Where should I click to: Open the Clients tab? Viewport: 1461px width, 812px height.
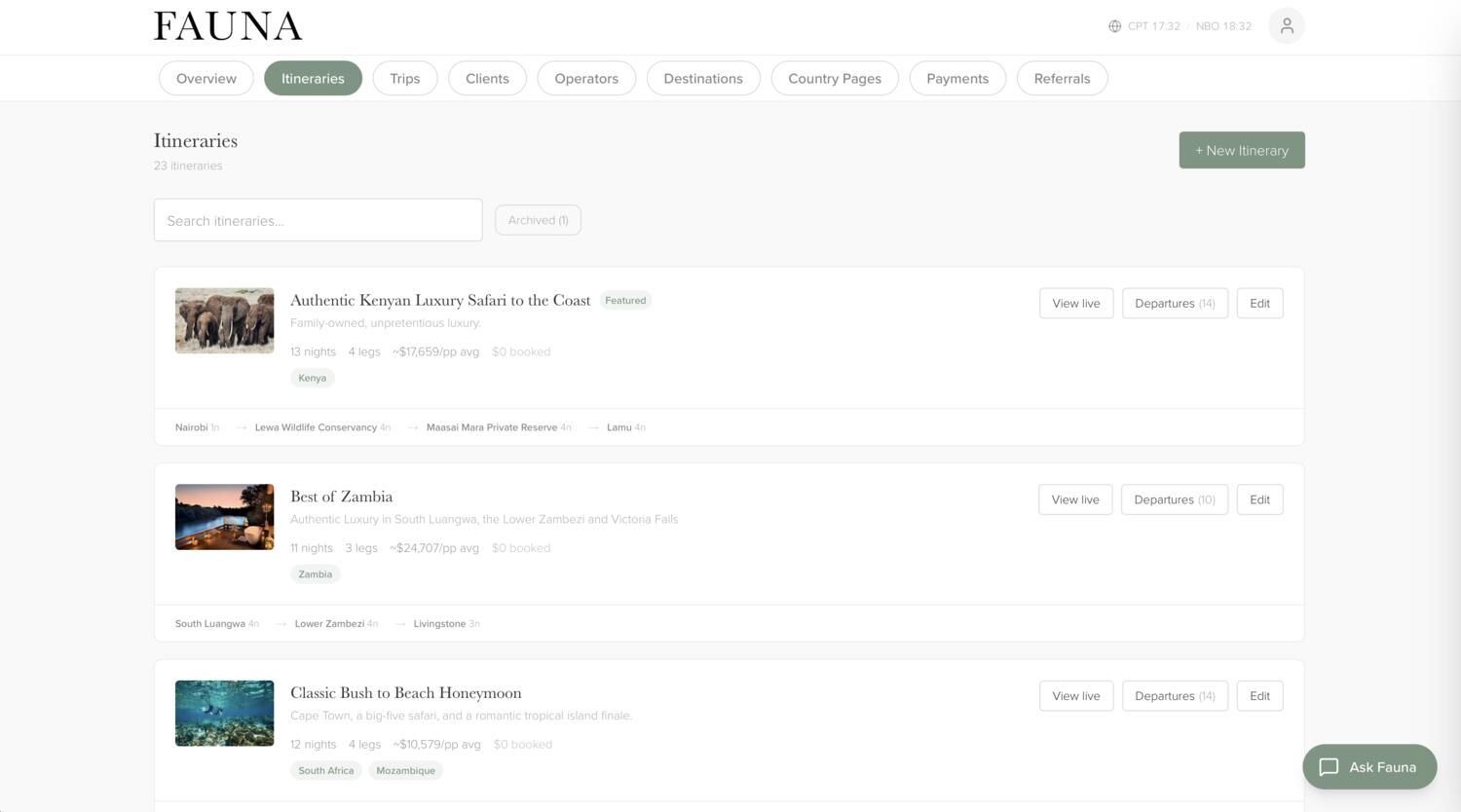(x=487, y=79)
